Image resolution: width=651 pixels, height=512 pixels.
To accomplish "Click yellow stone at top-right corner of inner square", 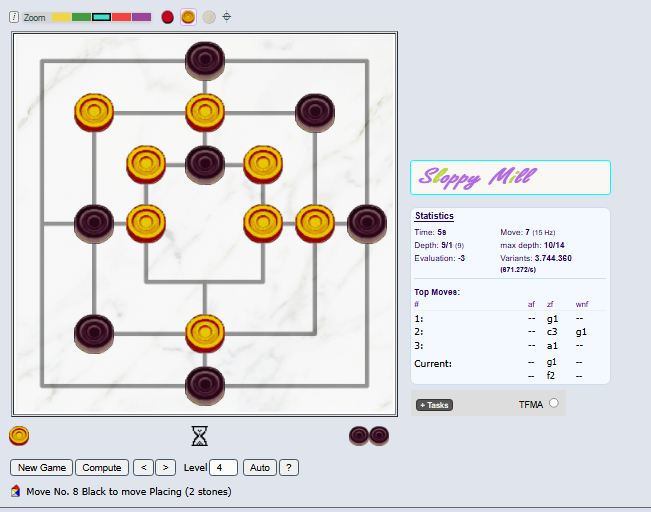I will tap(263, 164).
